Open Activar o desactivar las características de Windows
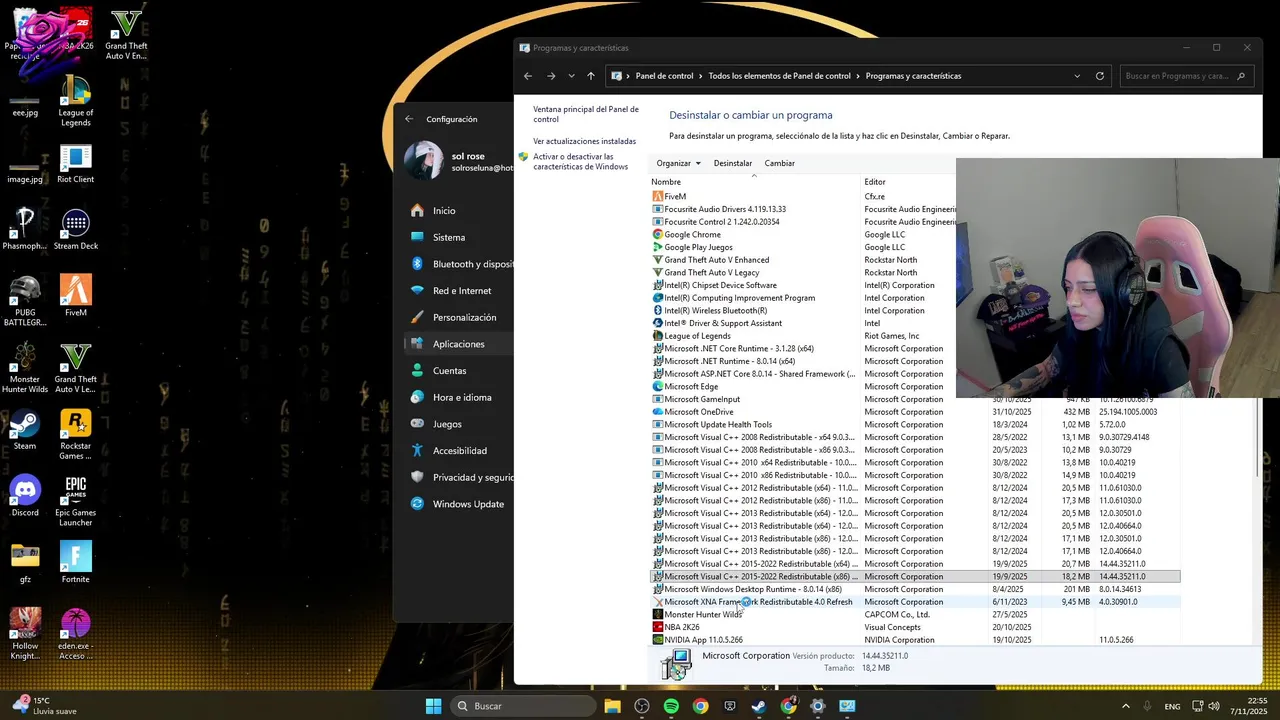 click(x=581, y=162)
